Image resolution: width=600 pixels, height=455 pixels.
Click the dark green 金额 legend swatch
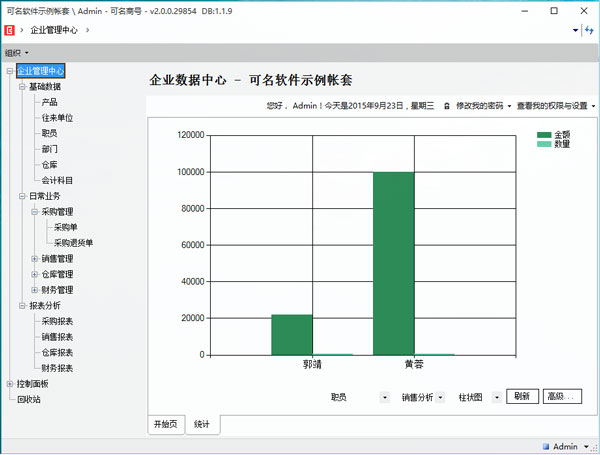(x=544, y=134)
